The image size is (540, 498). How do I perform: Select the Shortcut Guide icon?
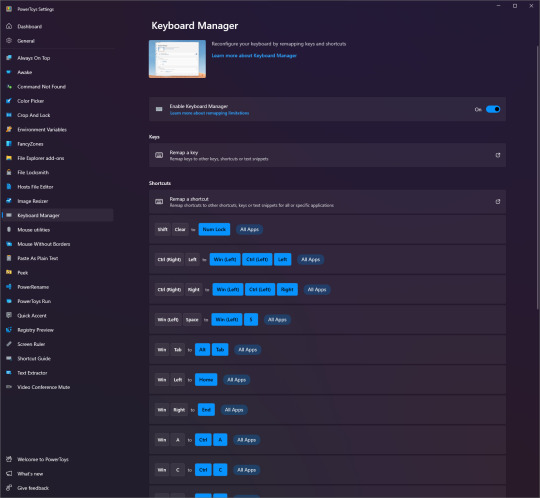coord(9,358)
